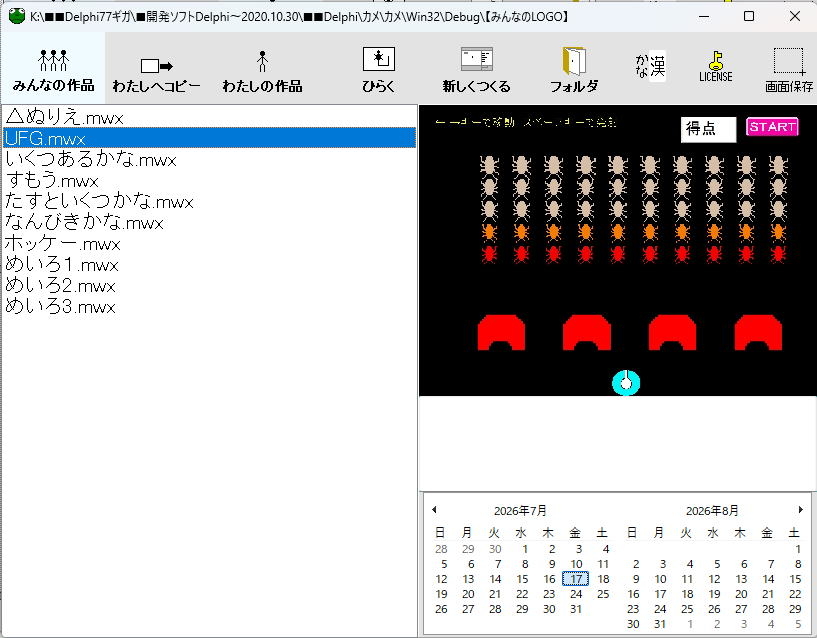The width and height of the screenshot is (817, 638).
Task: Go to previous month in calendar
Action: 434,510
